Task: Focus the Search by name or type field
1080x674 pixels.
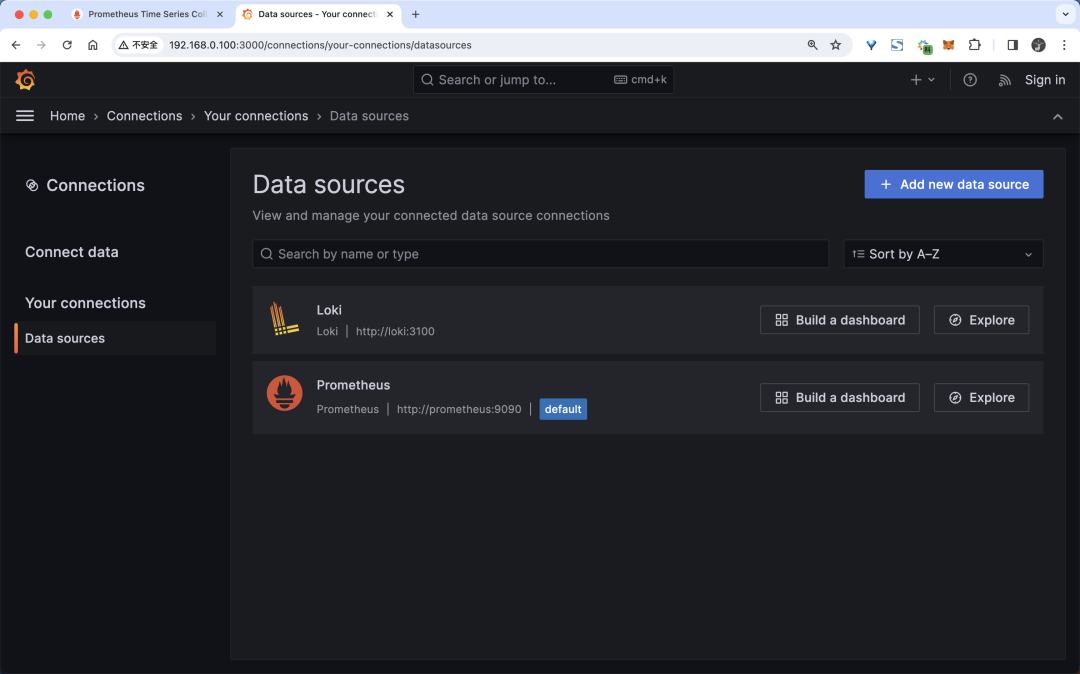Action: pos(540,254)
